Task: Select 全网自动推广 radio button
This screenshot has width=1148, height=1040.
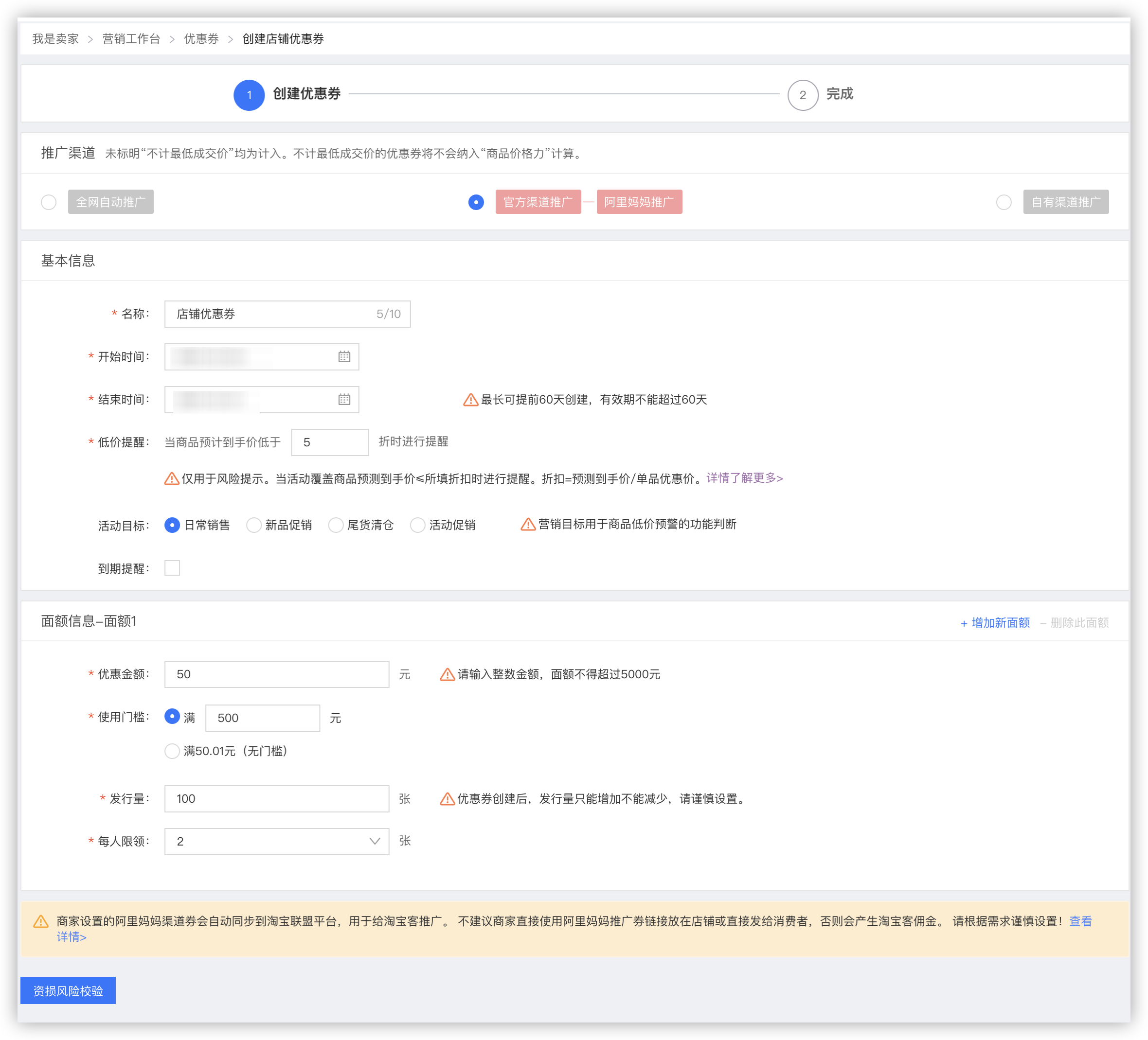Action: [49, 202]
